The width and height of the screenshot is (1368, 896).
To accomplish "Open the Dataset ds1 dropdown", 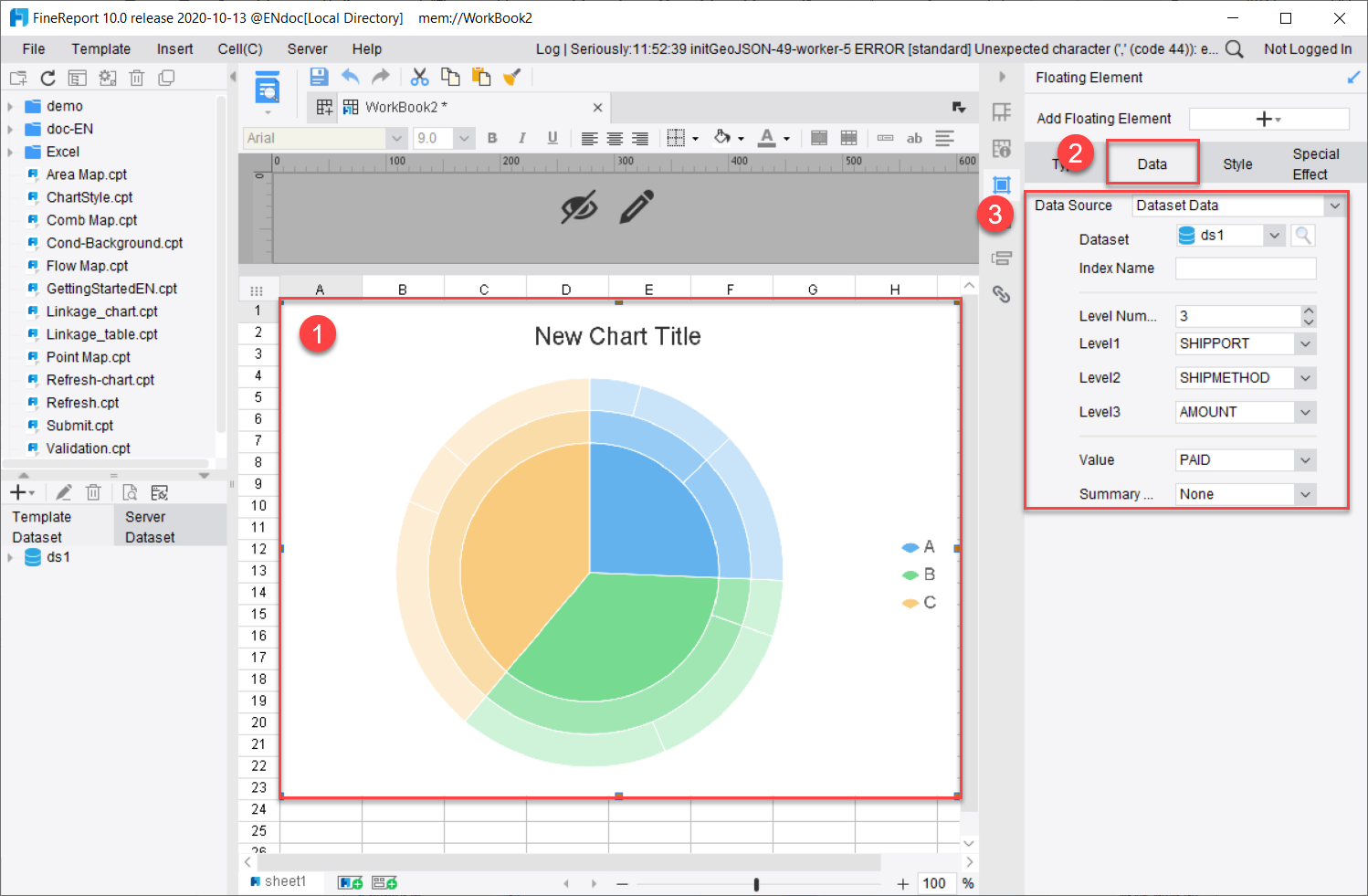I will tap(1274, 235).
